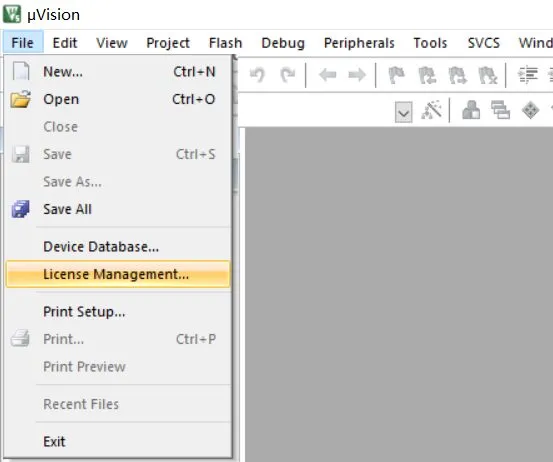Screen dimensions: 553x462
Task: Click the Manage Run-Time Environment diamond icon
Action: point(530,110)
